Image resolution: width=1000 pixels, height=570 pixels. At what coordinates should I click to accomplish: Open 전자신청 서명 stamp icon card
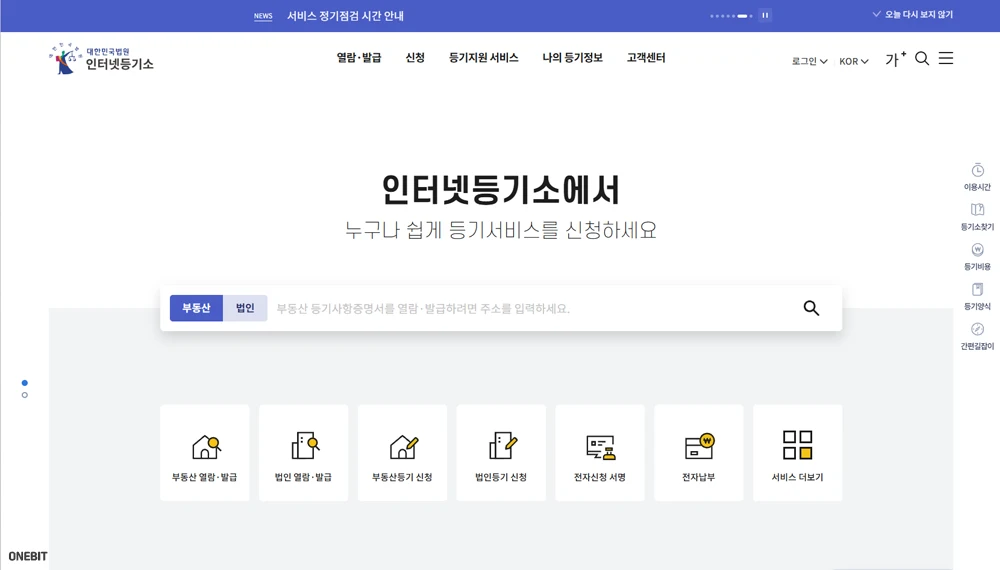[600, 453]
